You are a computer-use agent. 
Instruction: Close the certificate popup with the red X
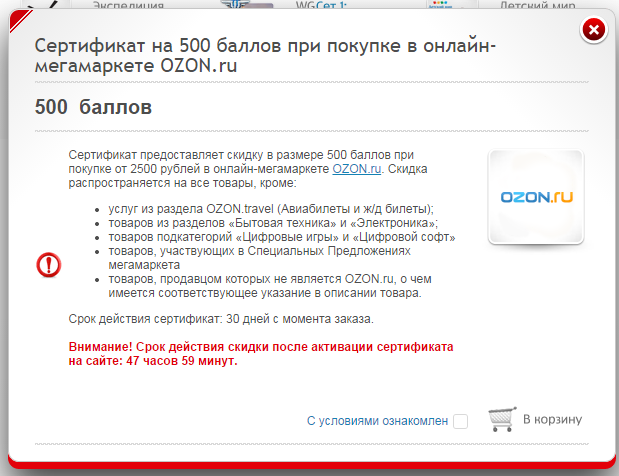[x=594, y=30]
